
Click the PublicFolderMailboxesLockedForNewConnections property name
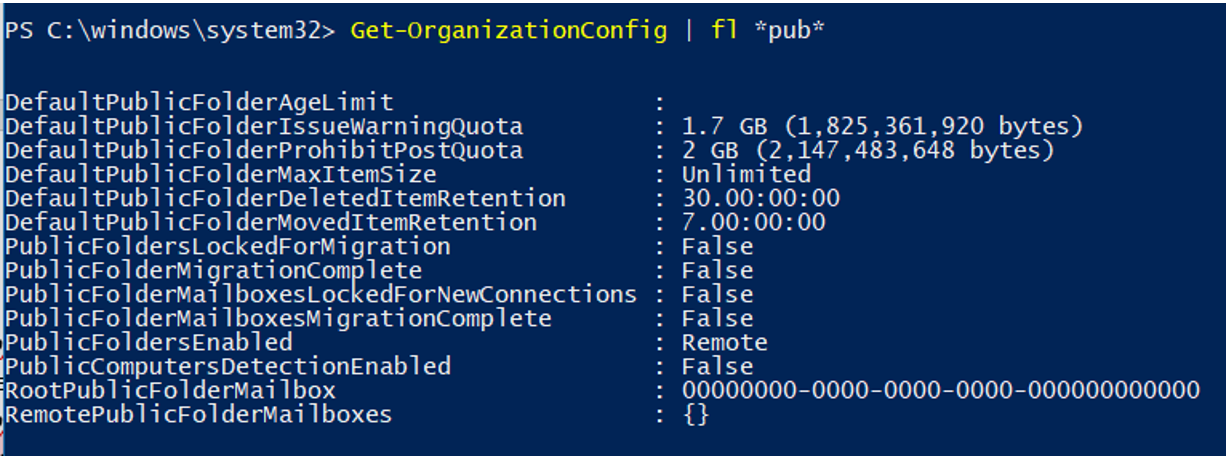(x=321, y=294)
